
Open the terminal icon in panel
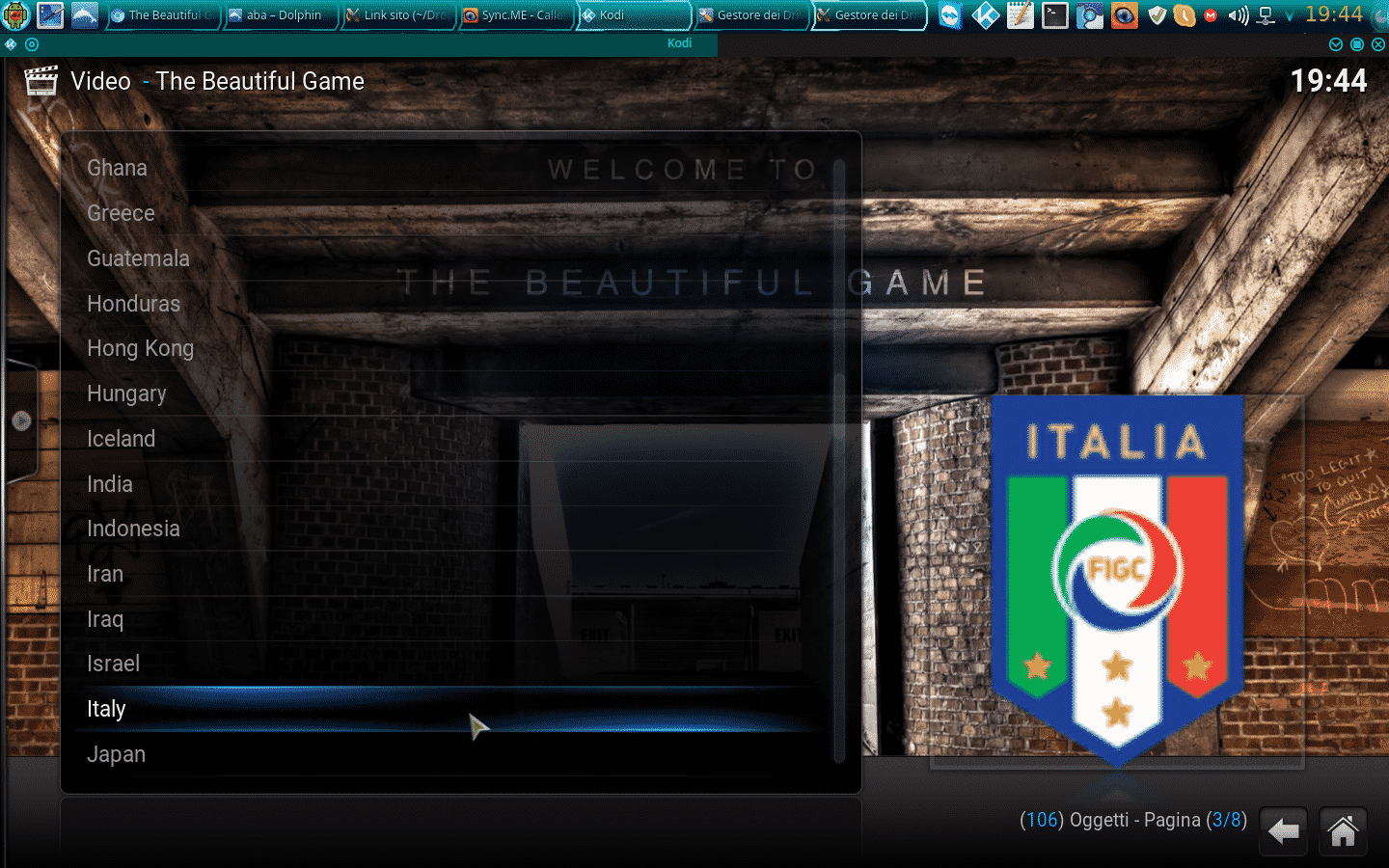[x=1054, y=15]
